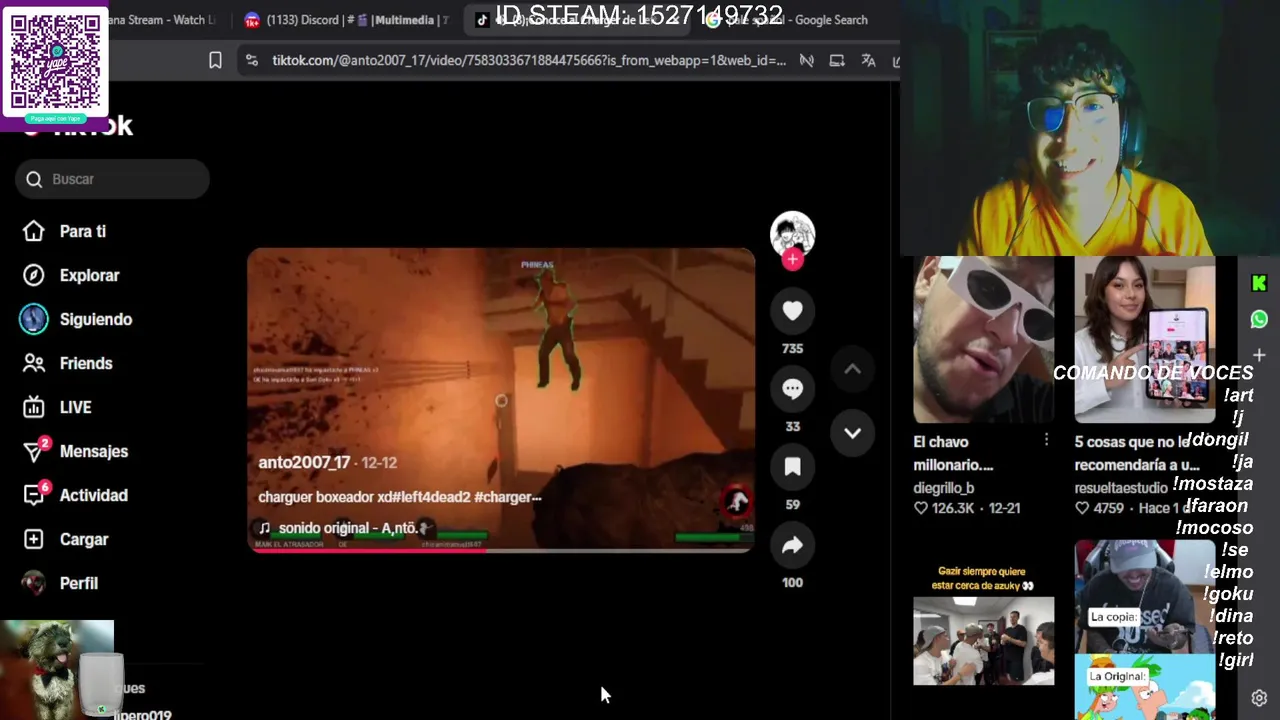Screen dimensions: 1280x720
Task: Go to Perfil in sidebar
Action: (x=60, y=583)
